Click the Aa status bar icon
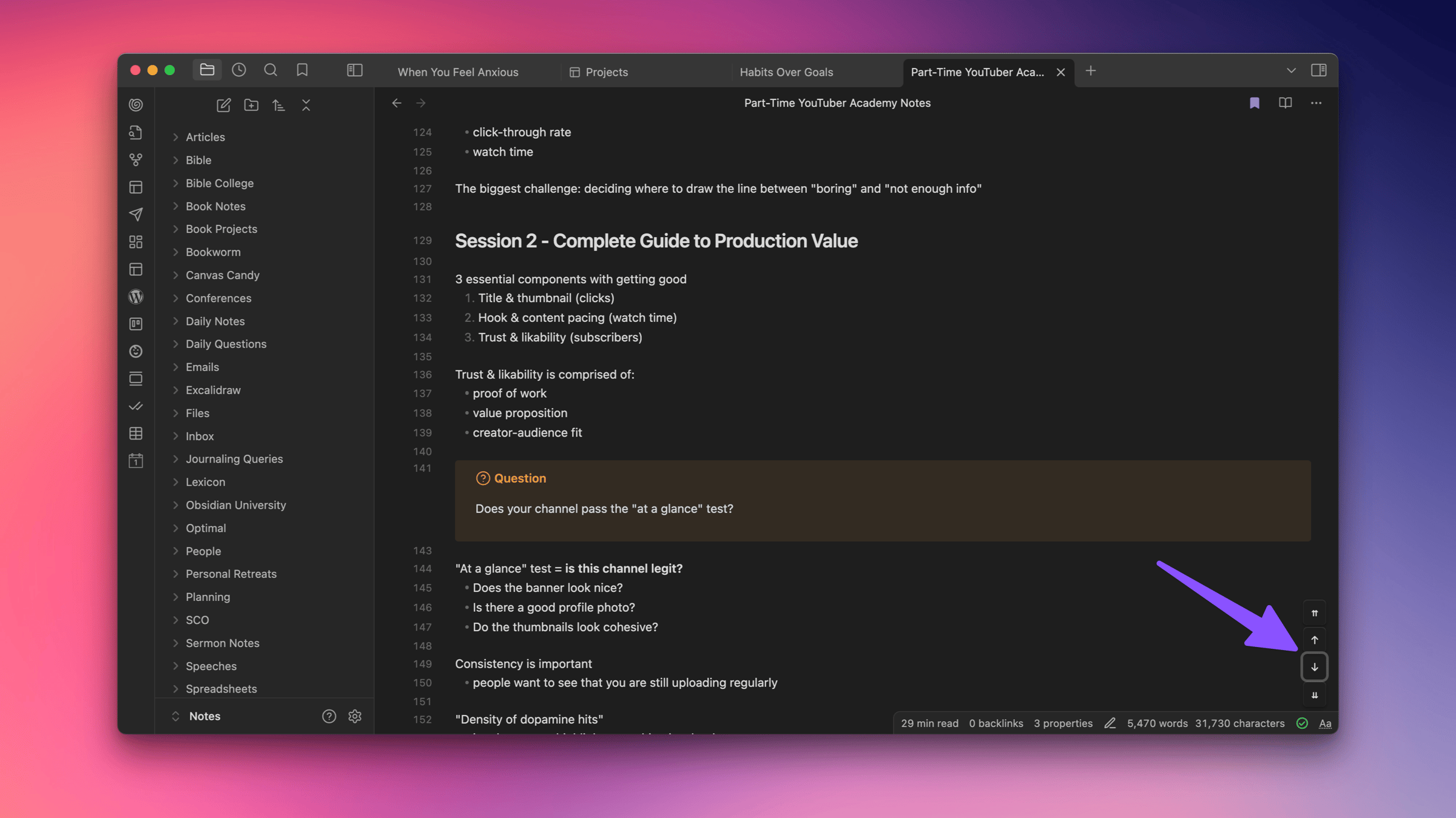 (1325, 723)
